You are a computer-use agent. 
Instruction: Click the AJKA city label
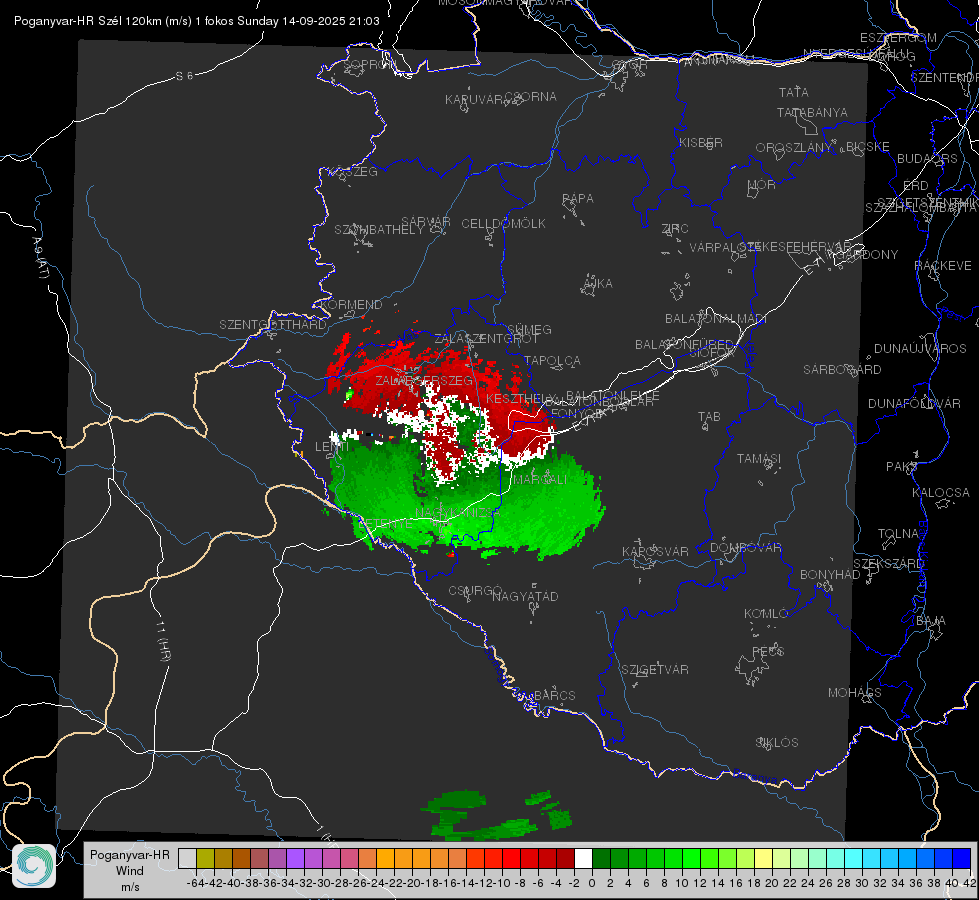click(598, 283)
